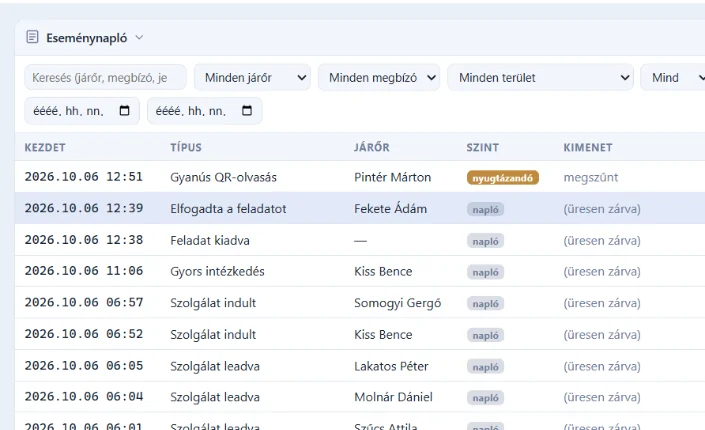Viewport: 705px width, 430px height.
Task: Click the second end date input
Action: 205,111
